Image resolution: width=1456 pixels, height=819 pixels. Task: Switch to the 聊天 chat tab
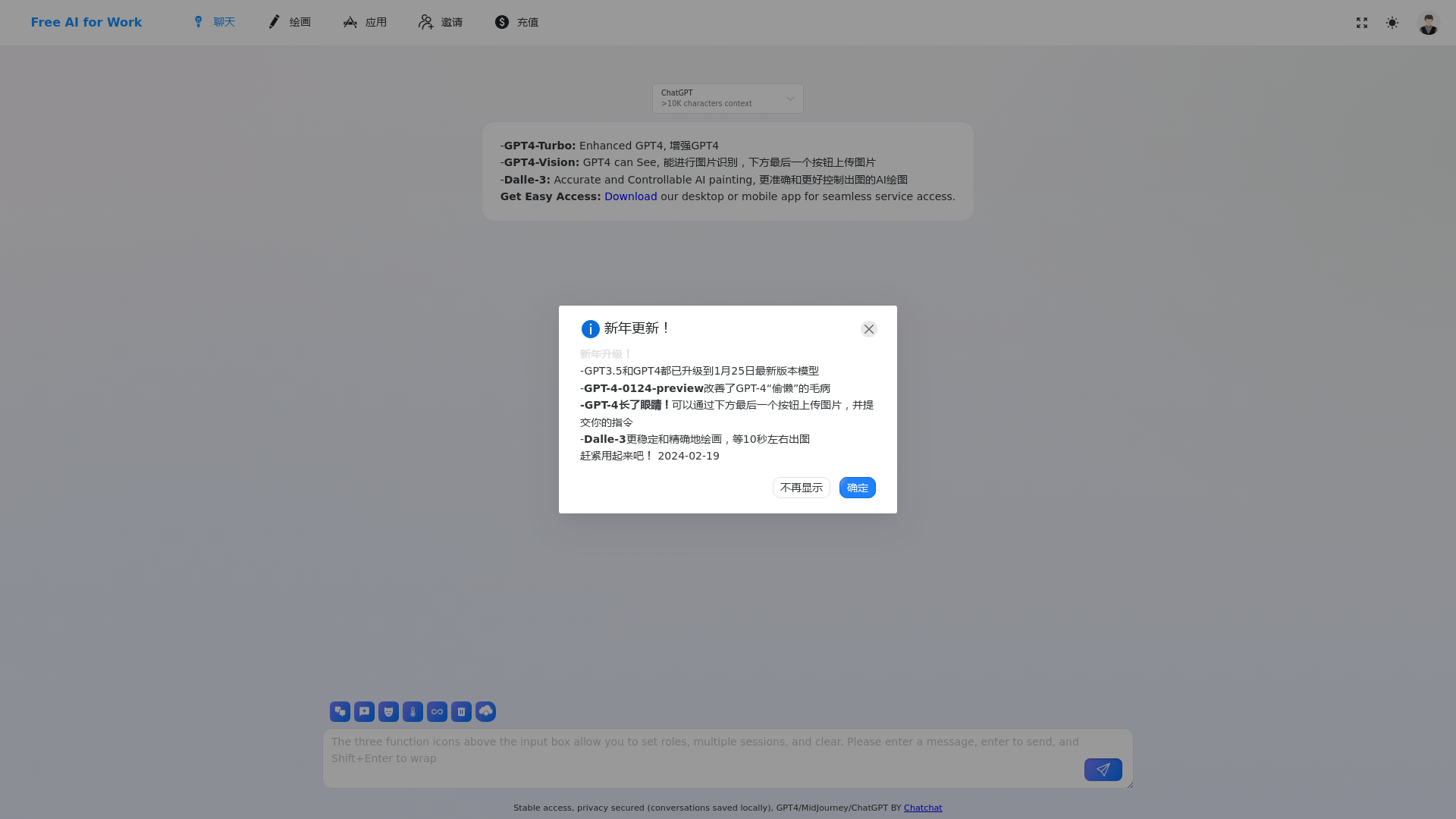pyautogui.click(x=214, y=23)
